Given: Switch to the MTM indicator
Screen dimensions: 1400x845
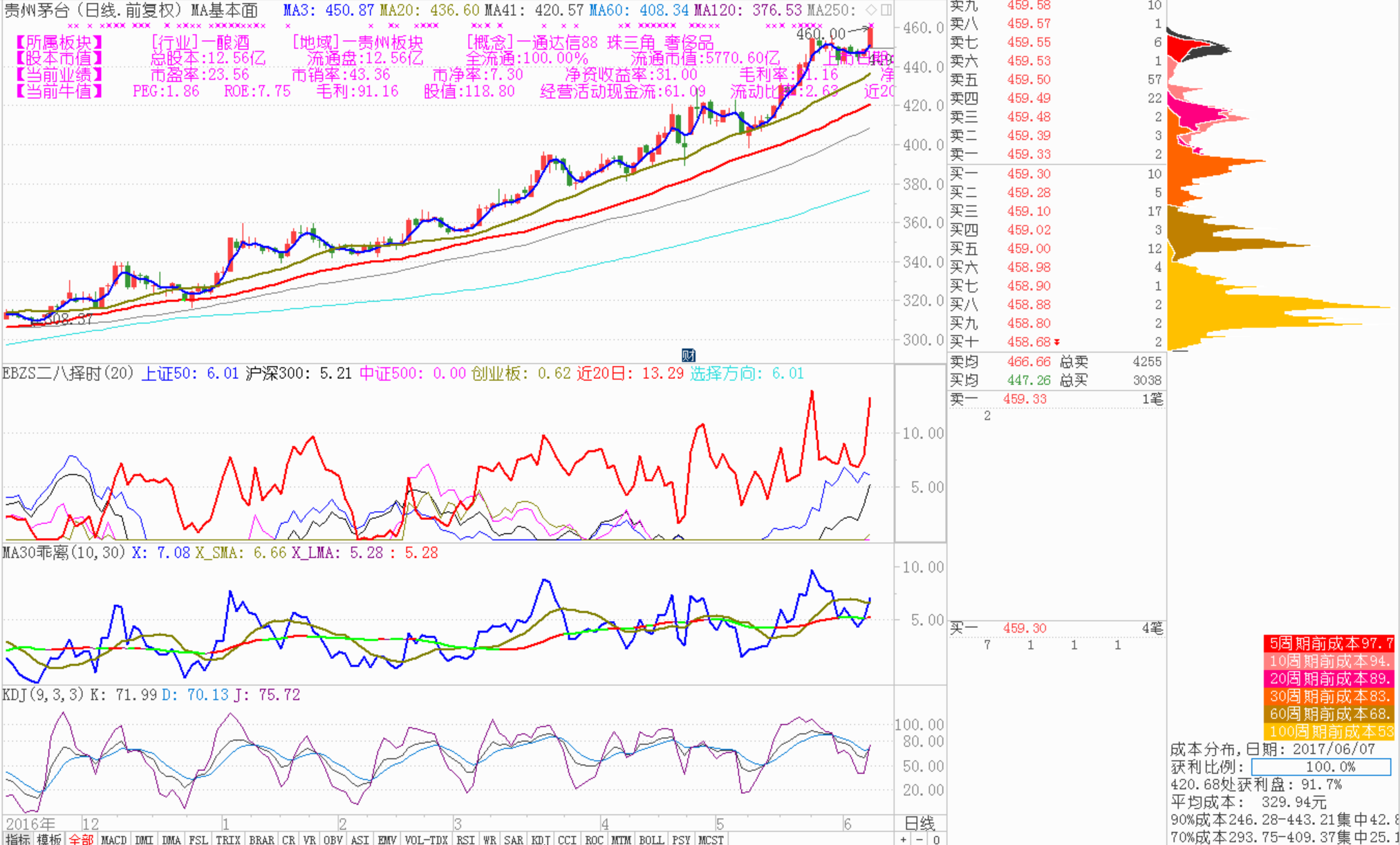Looking at the screenshot, I should [621, 839].
